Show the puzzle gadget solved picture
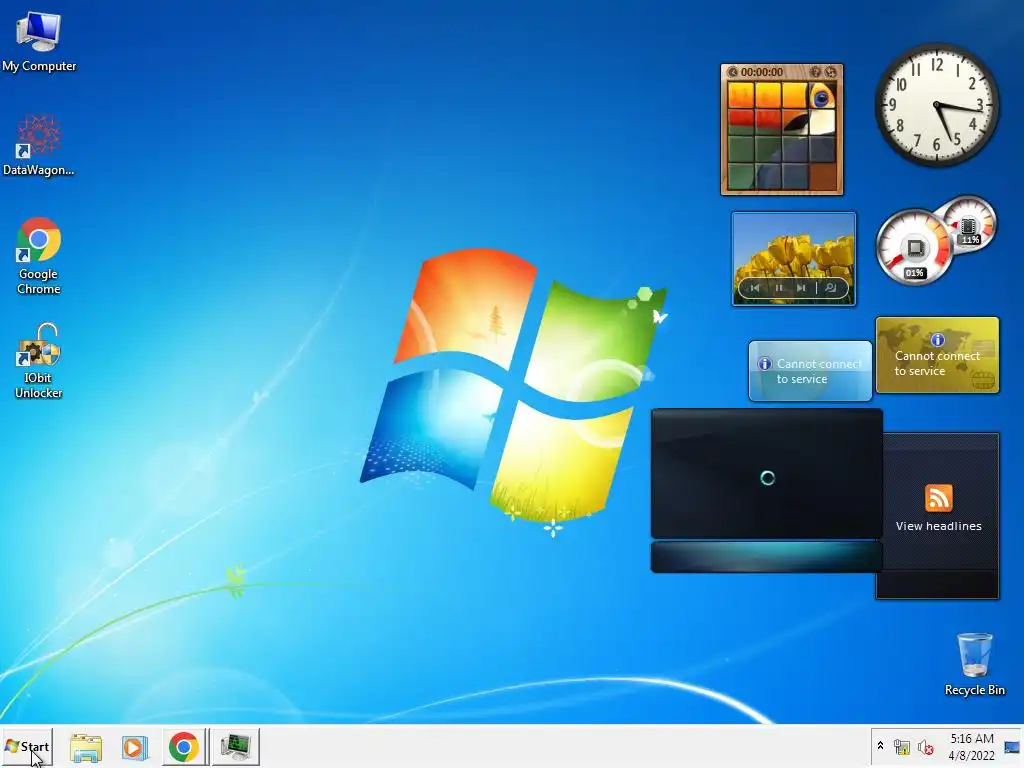The width and height of the screenshot is (1024, 768). pyautogui.click(x=816, y=72)
